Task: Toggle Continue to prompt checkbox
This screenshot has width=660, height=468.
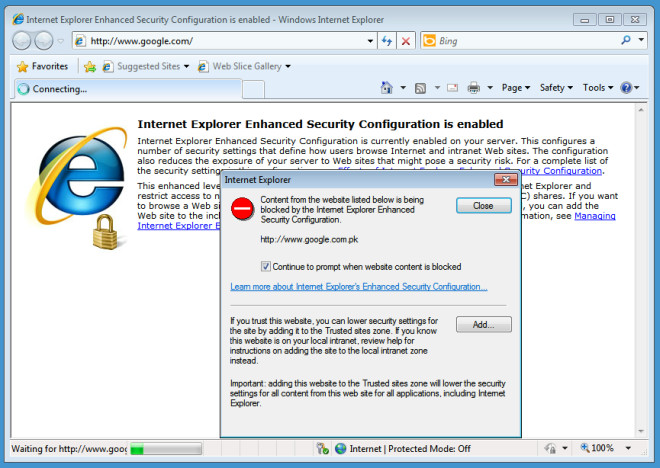Action: click(266, 266)
